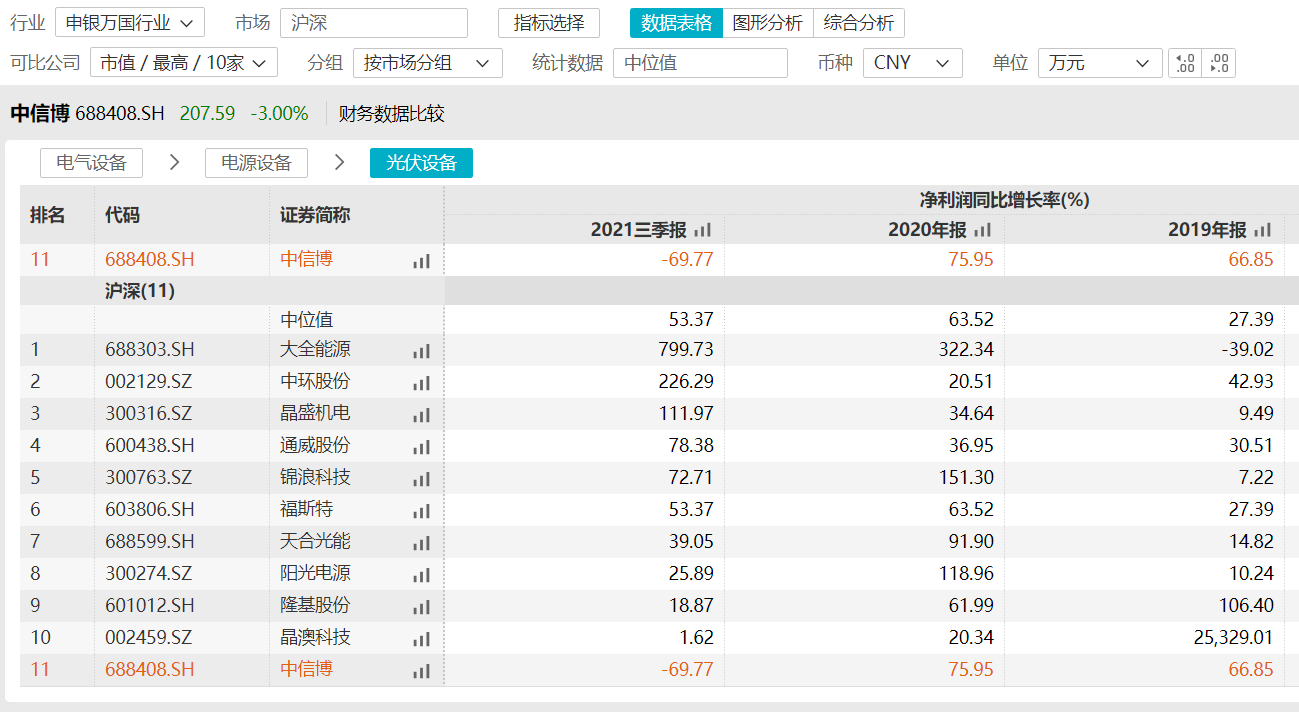Click chart icon beside 2019年报 header

click(1262, 231)
